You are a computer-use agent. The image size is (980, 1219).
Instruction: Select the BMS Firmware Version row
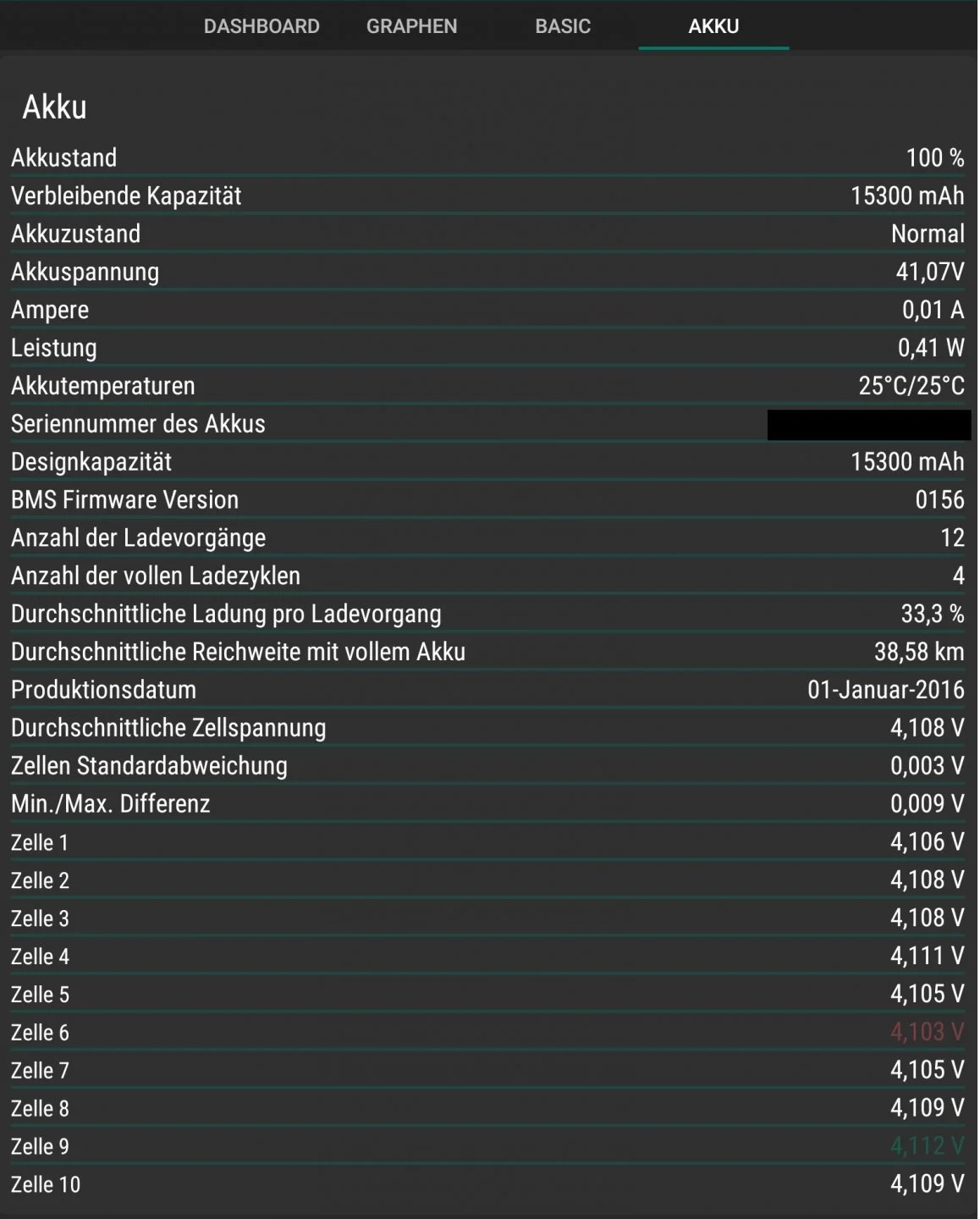click(x=487, y=500)
